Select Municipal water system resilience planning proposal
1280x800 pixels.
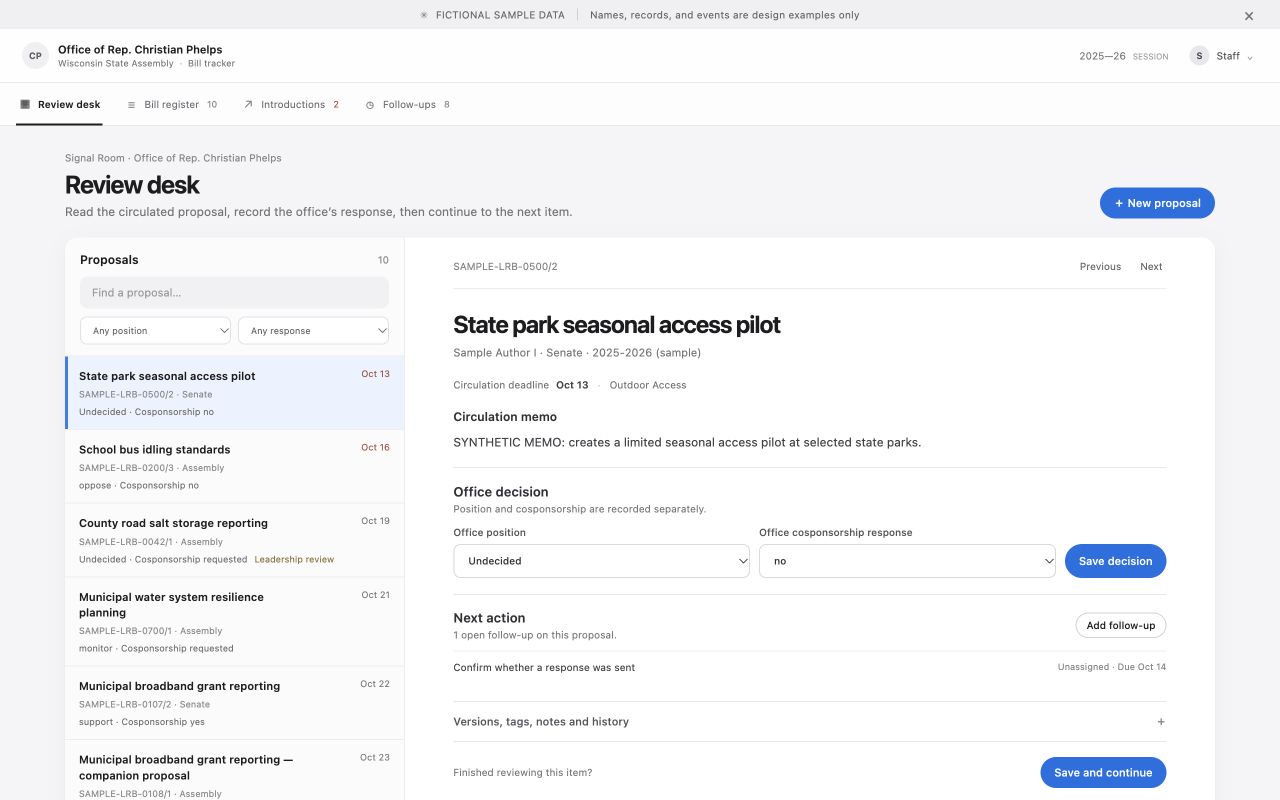pyautogui.click(x=235, y=622)
